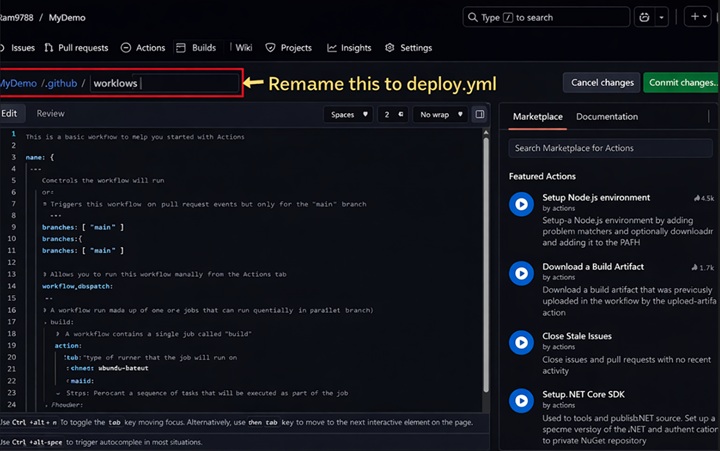The height and width of the screenshot is (451, 720).
Task: Click the .github breadcrumb link
Action: (60, 83)
